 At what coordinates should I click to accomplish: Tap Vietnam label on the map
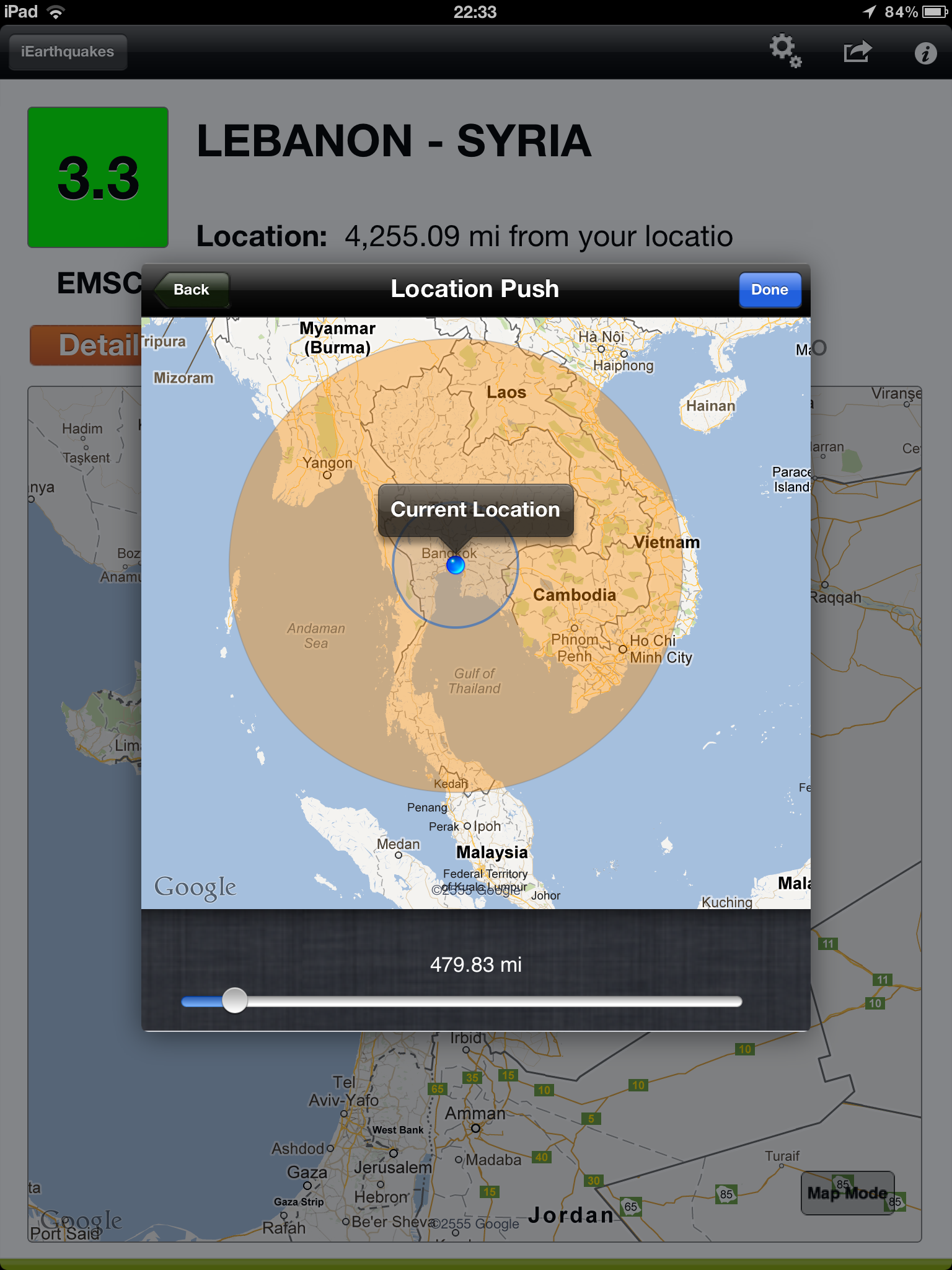[667, 542]
